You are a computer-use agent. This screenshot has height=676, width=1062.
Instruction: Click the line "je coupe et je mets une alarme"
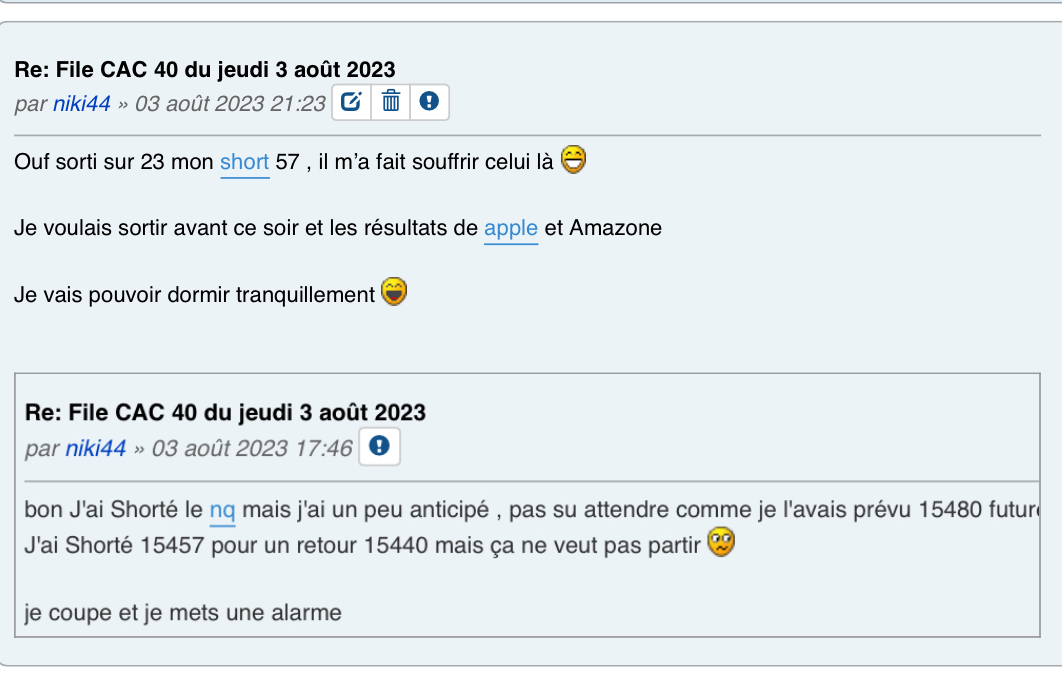click(183, 612)
